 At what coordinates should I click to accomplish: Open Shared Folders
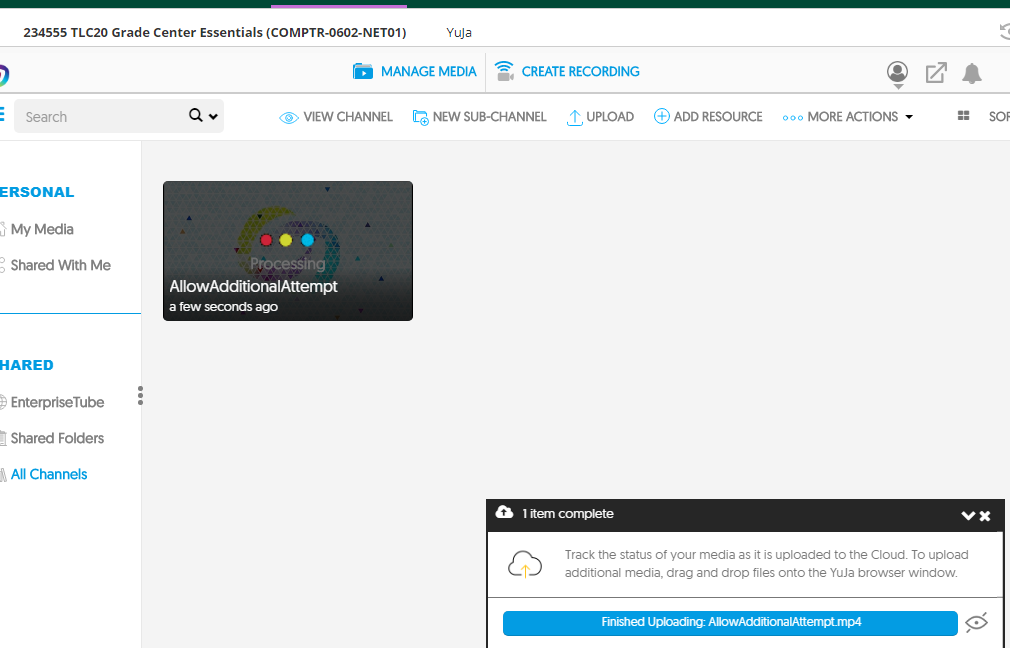57,439
